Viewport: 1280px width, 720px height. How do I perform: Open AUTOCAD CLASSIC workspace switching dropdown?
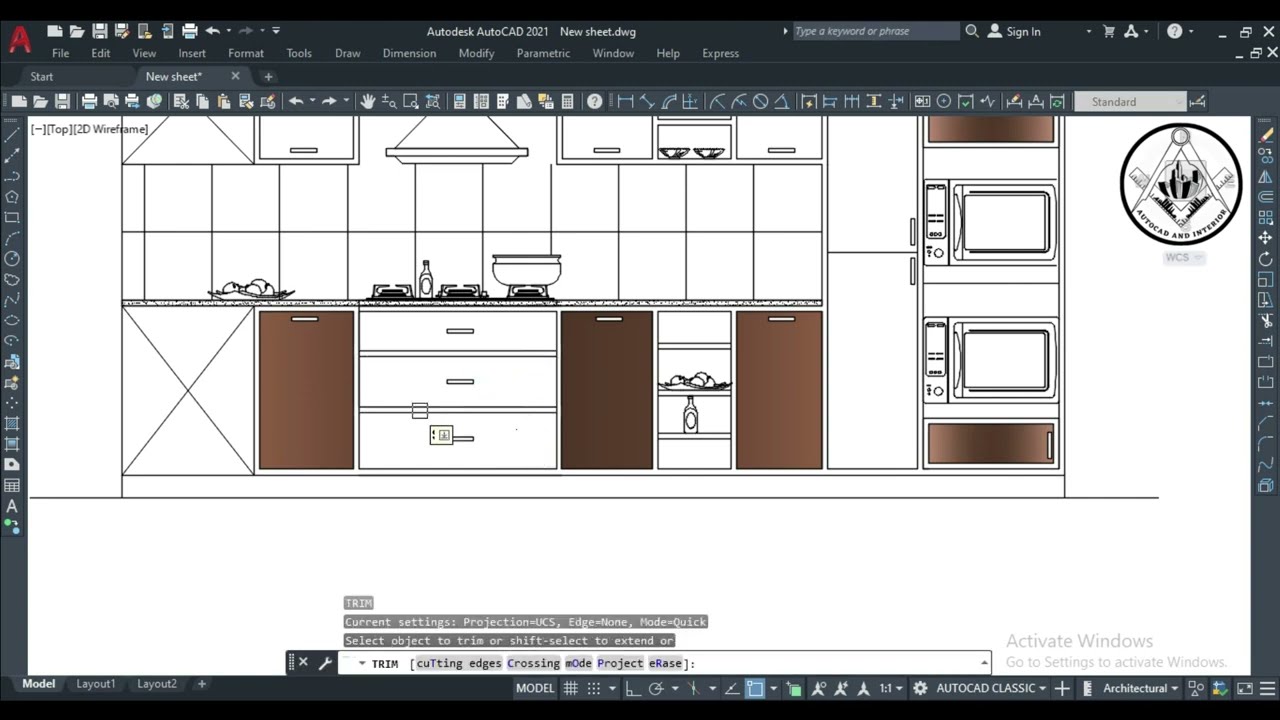[x=991, y=688]
